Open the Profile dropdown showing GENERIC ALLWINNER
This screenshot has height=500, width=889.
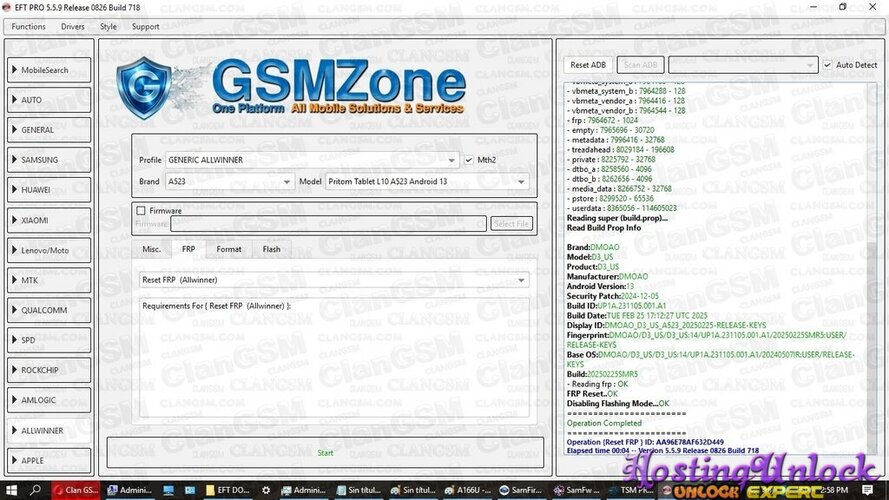point(312,160)
